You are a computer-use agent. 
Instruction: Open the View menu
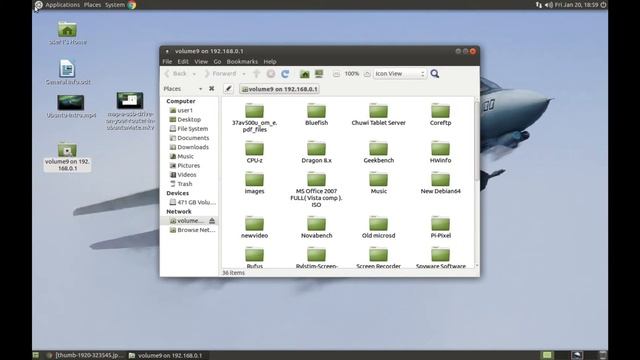pos(201,62)
